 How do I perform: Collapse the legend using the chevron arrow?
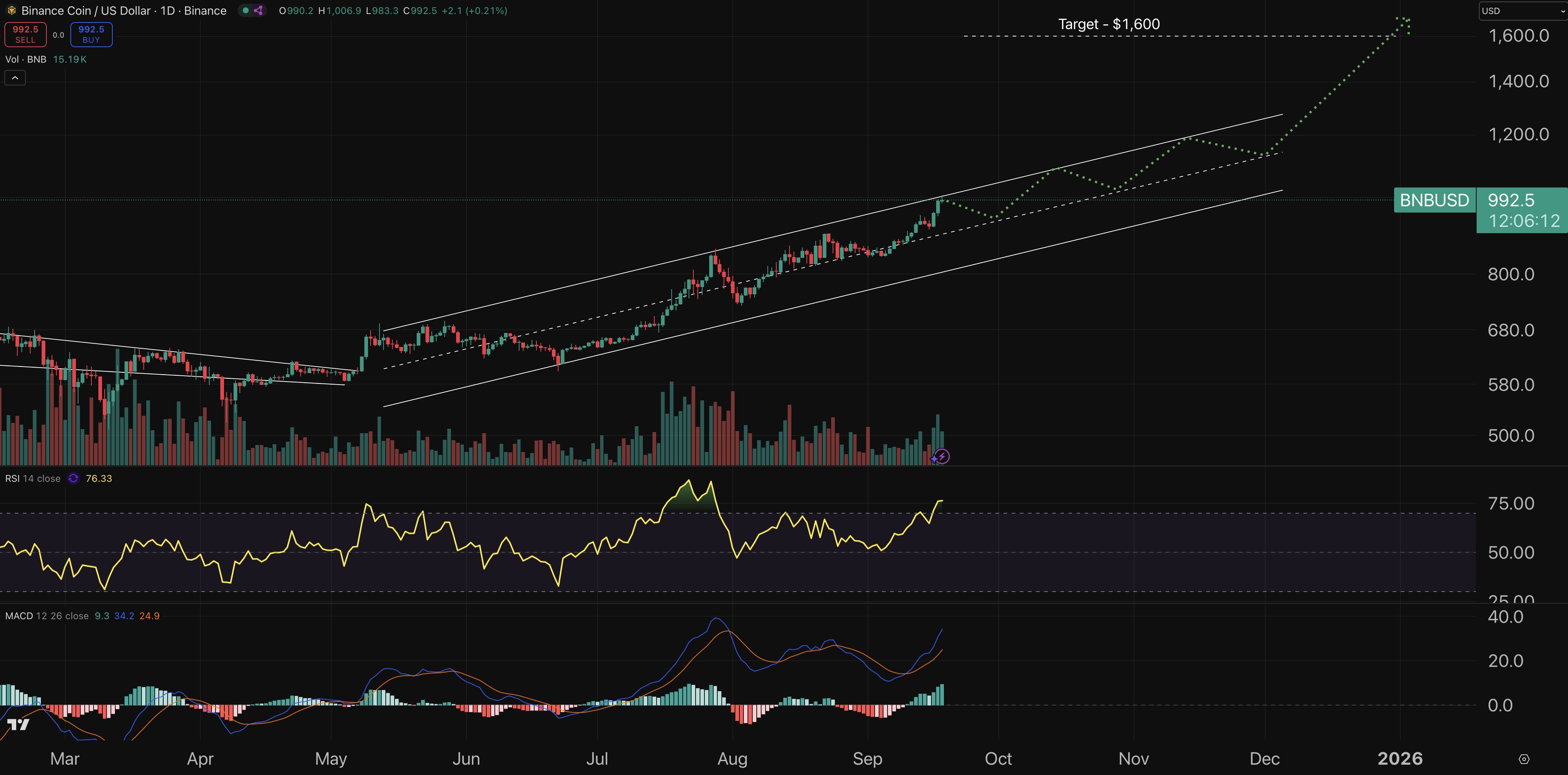[x=15, y=77]
